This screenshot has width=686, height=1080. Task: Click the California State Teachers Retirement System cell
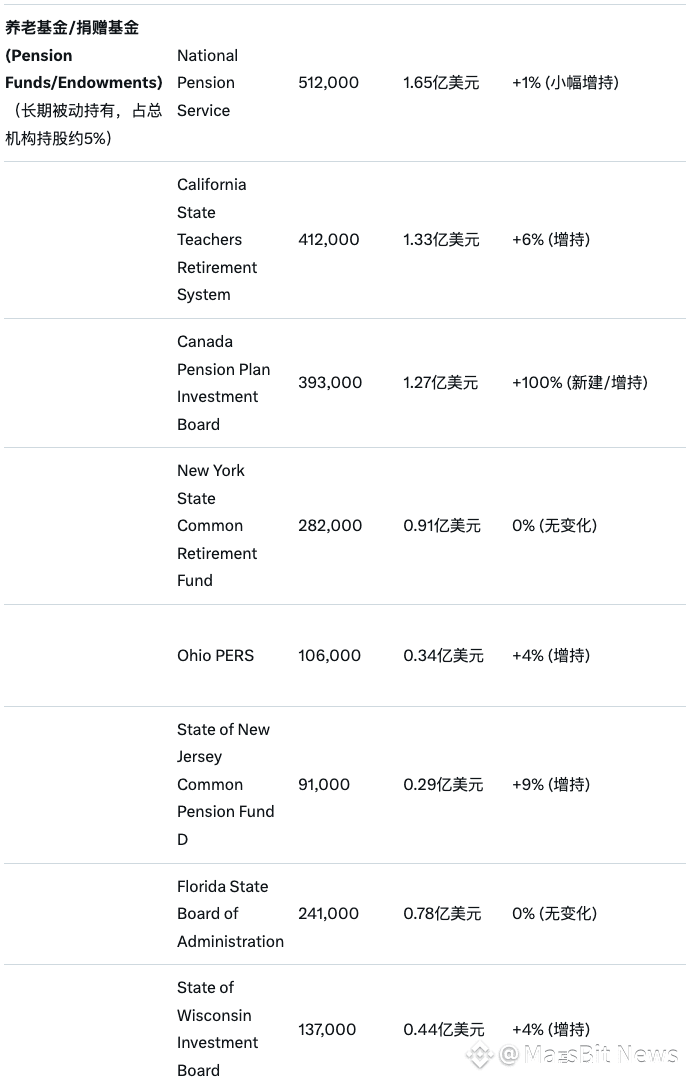(217, 240)
